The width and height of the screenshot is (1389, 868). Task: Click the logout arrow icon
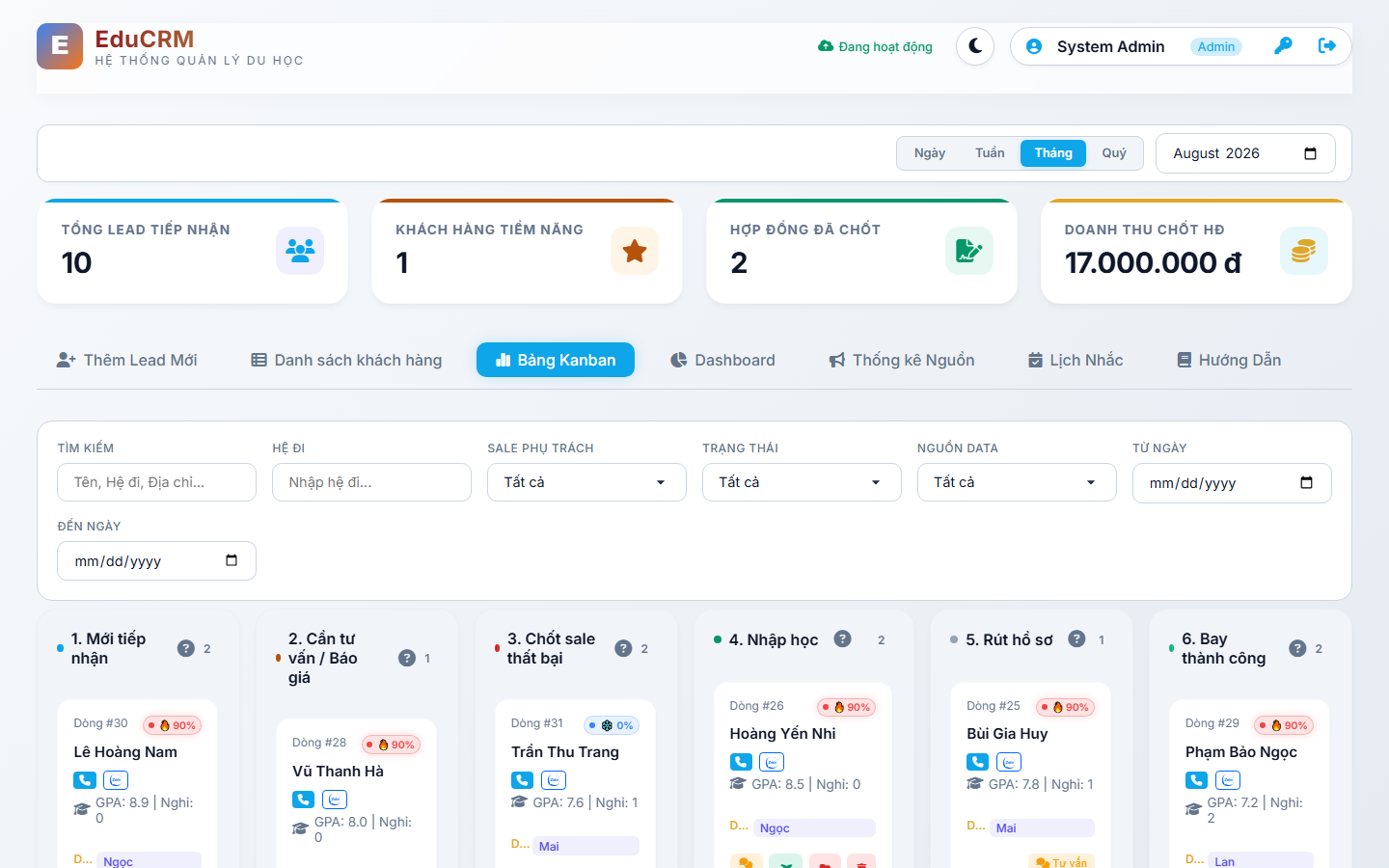(1327, 46)
